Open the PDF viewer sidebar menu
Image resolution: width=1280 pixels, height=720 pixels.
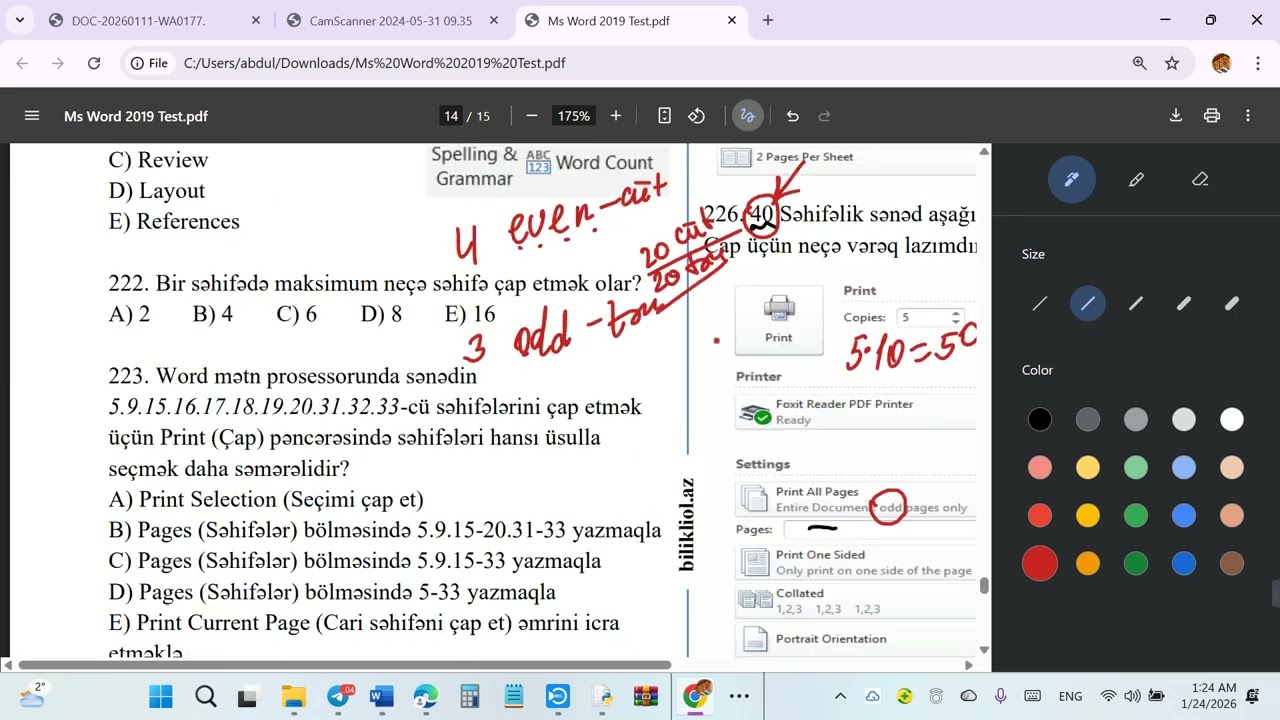click(x=32, y=116)
